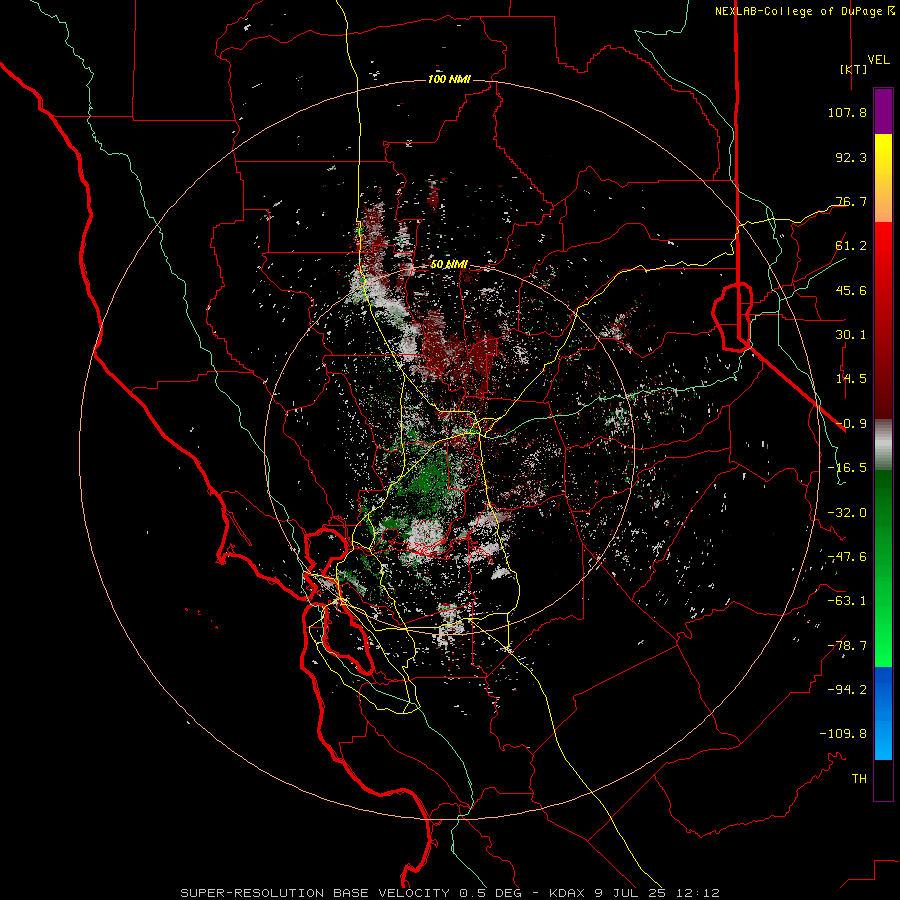Screen dimensions: 900x900
Task: Click the blue segment of velocity color bar
Action: 883,713
